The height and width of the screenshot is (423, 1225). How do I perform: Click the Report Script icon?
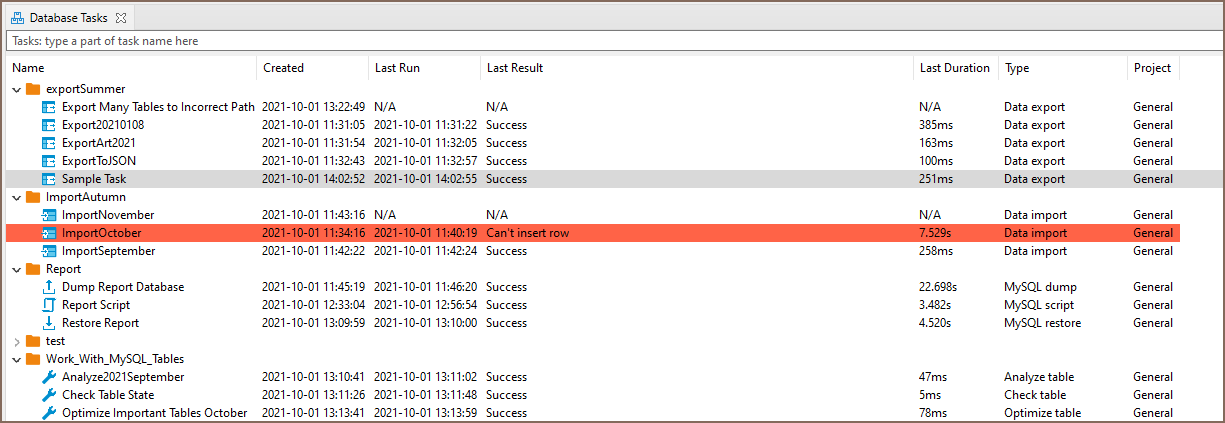[x=49, y=305]
